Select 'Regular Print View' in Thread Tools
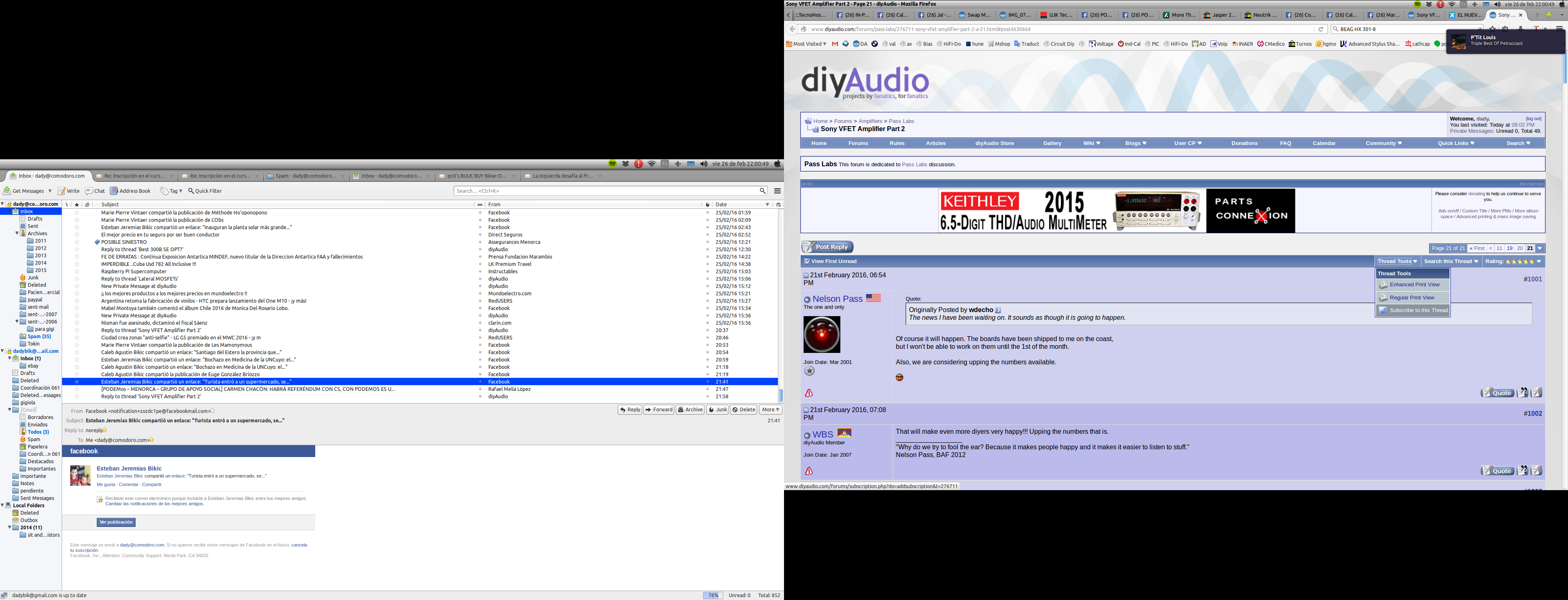Image resolution: width=1568 pixels, height=600 pixels. [x=1413, y=297]
